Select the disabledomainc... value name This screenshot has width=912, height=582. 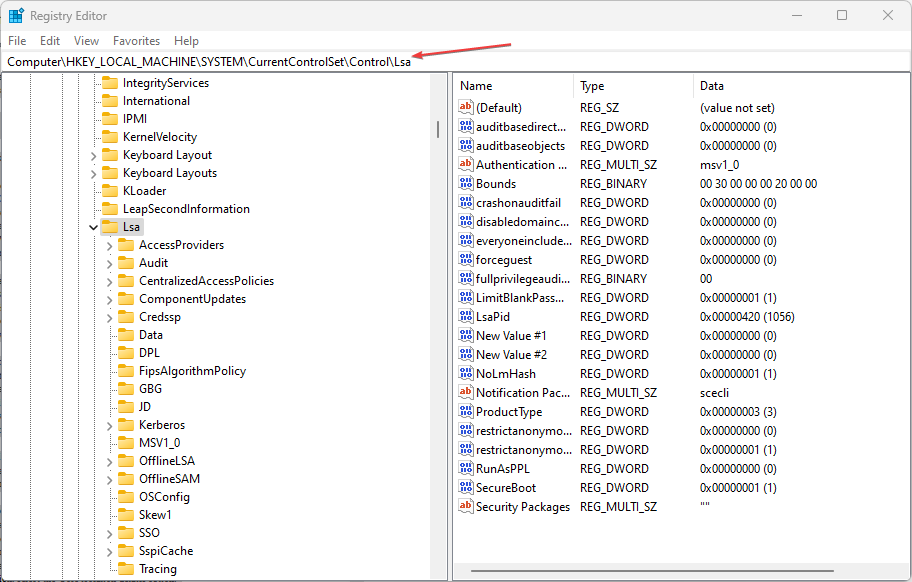pyautogui.click(x=522, y=222)
